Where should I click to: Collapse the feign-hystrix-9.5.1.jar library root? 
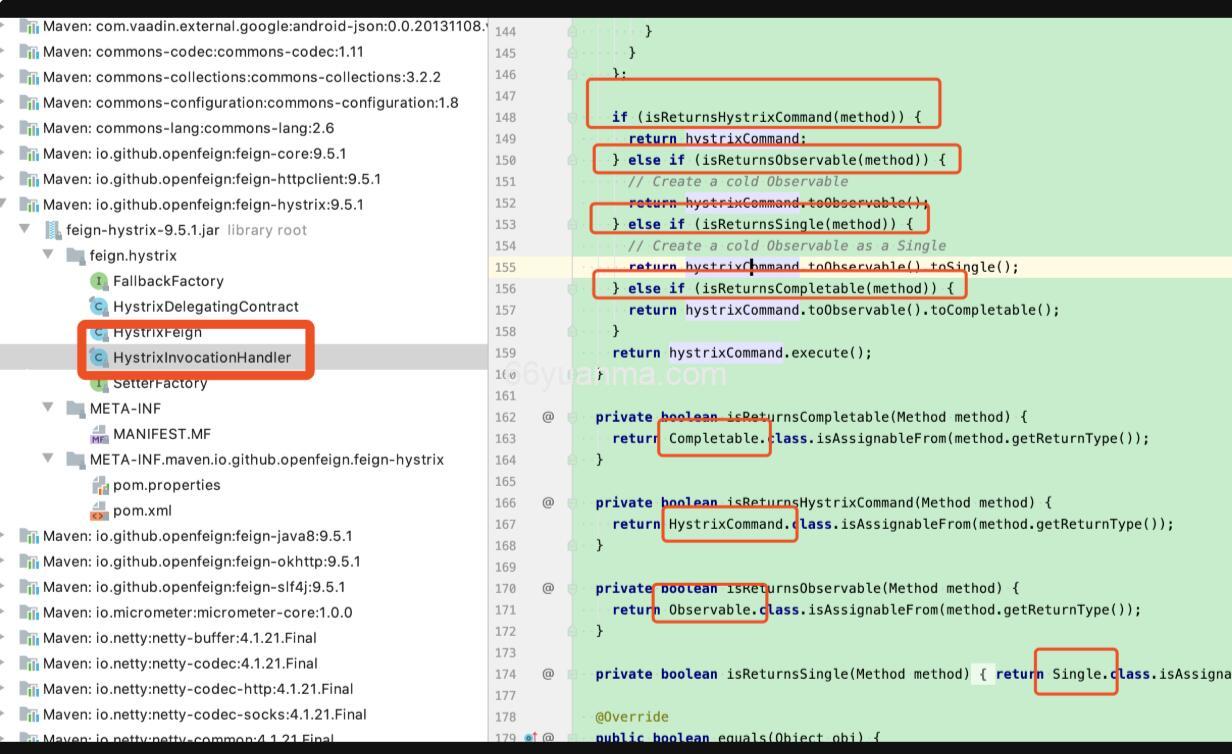coord(25,230)
